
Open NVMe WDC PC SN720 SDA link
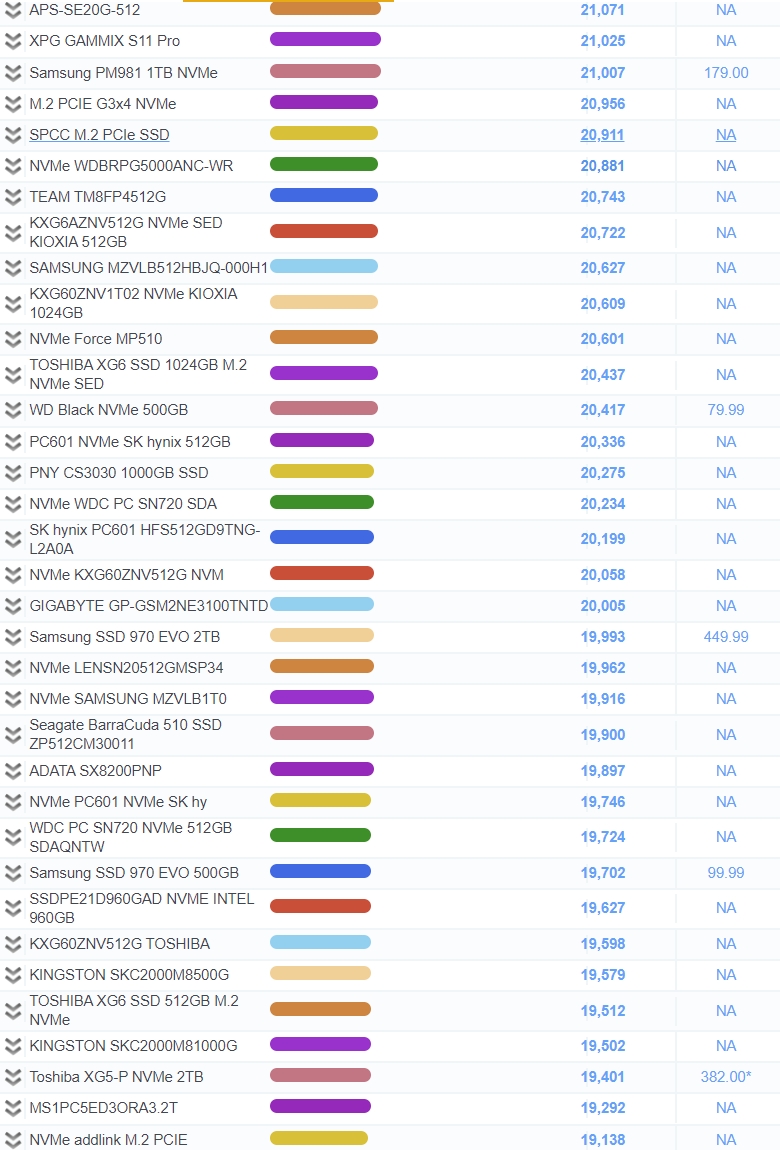click(123, 504)
